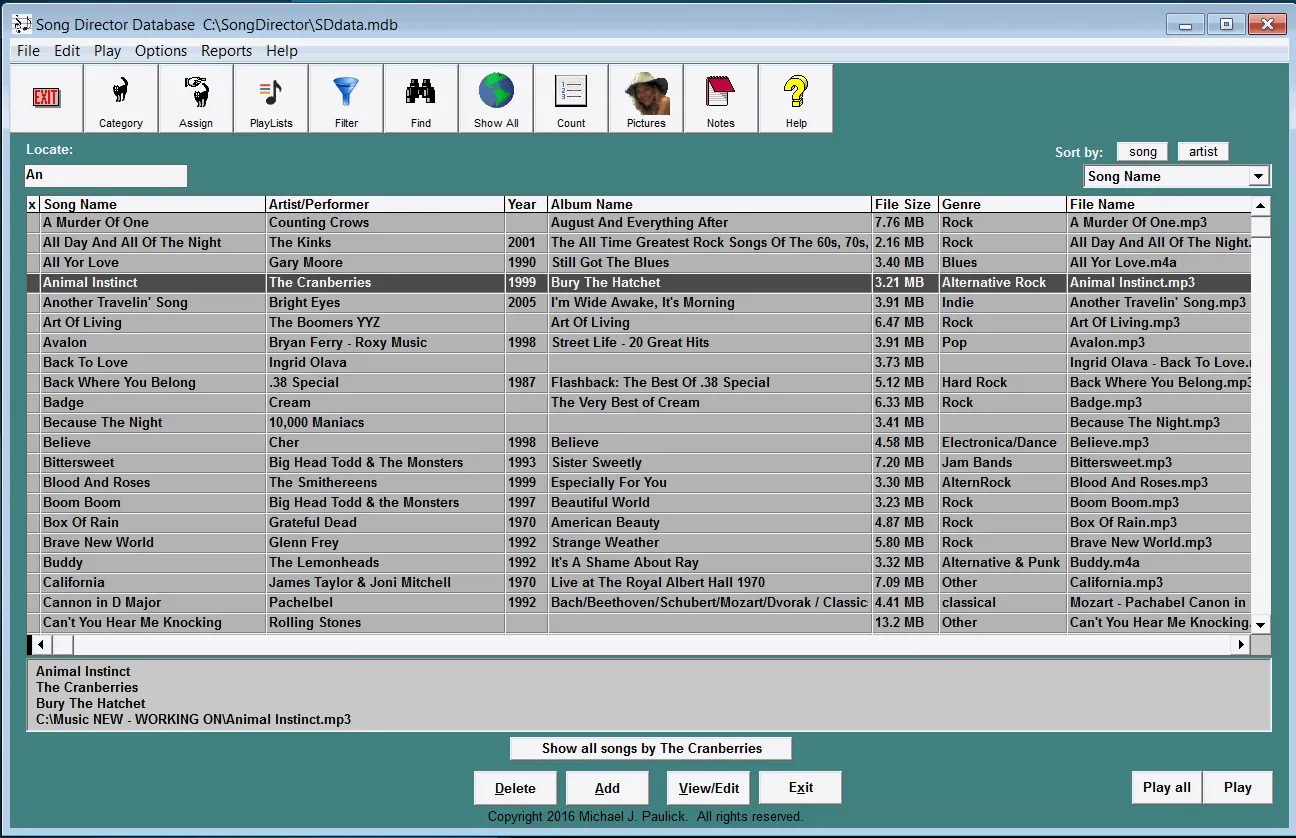Open the PlayLists icon
1296x838 pixels.
(270, 97)
